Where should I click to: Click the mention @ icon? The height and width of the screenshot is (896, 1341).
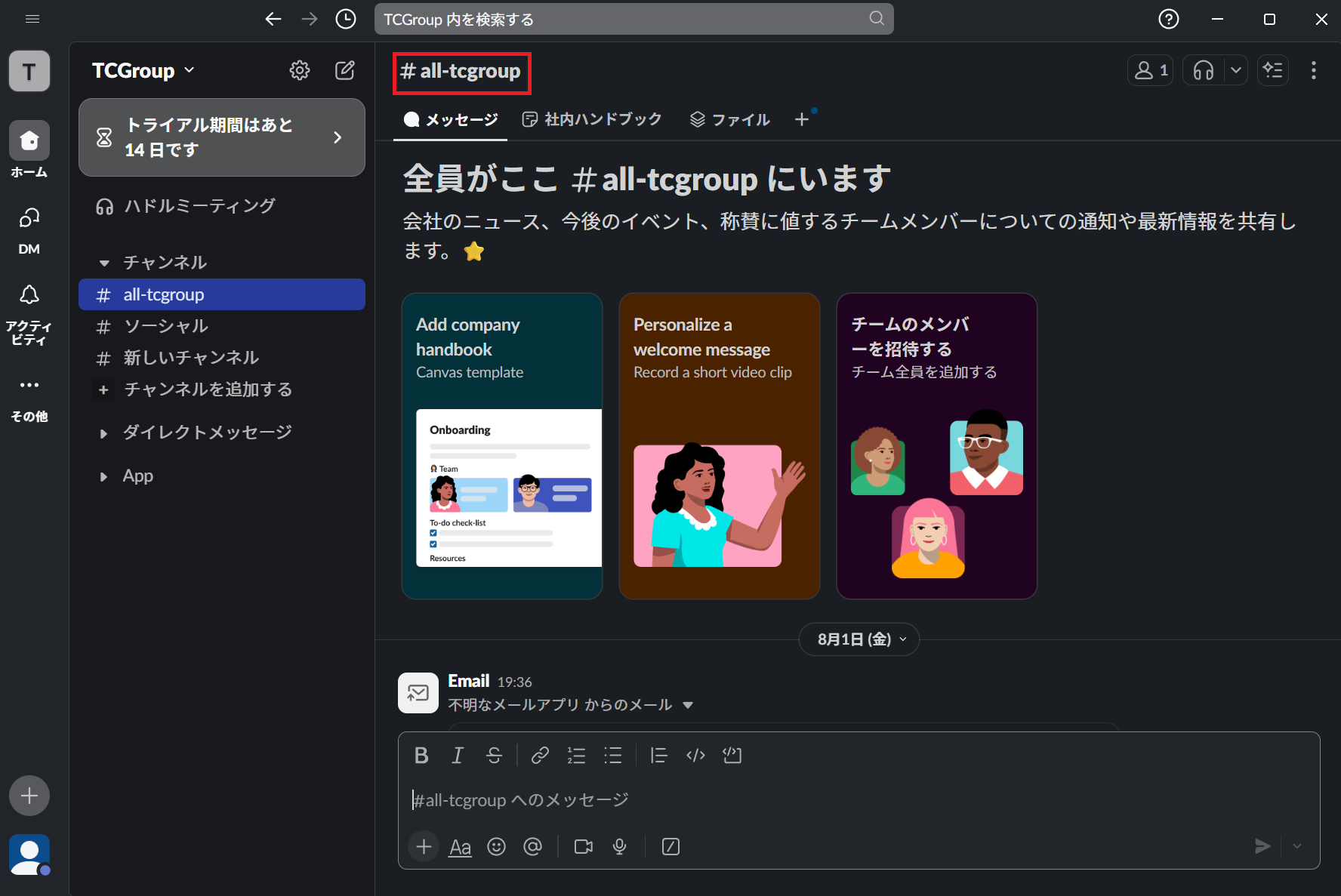[532, 847]
